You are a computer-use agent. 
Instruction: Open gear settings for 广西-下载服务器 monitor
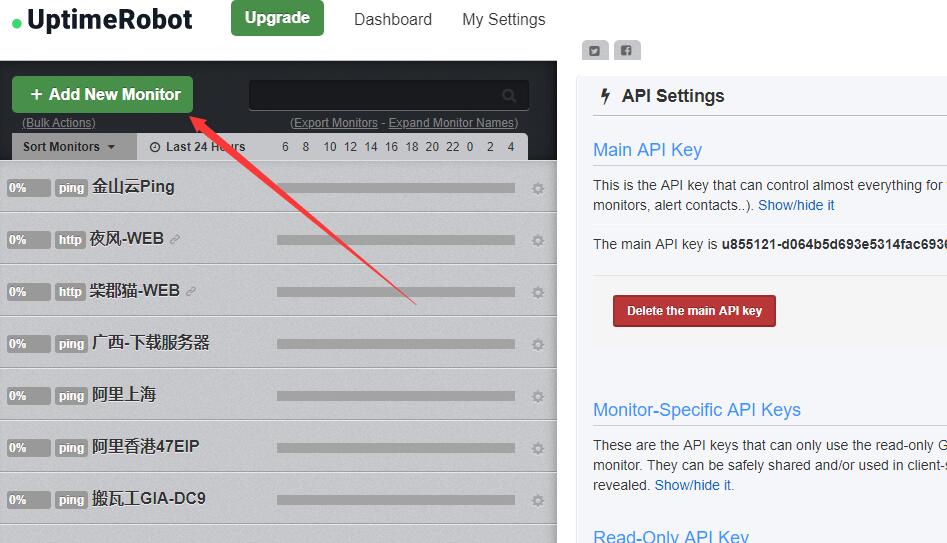click(x=538, y=344)
